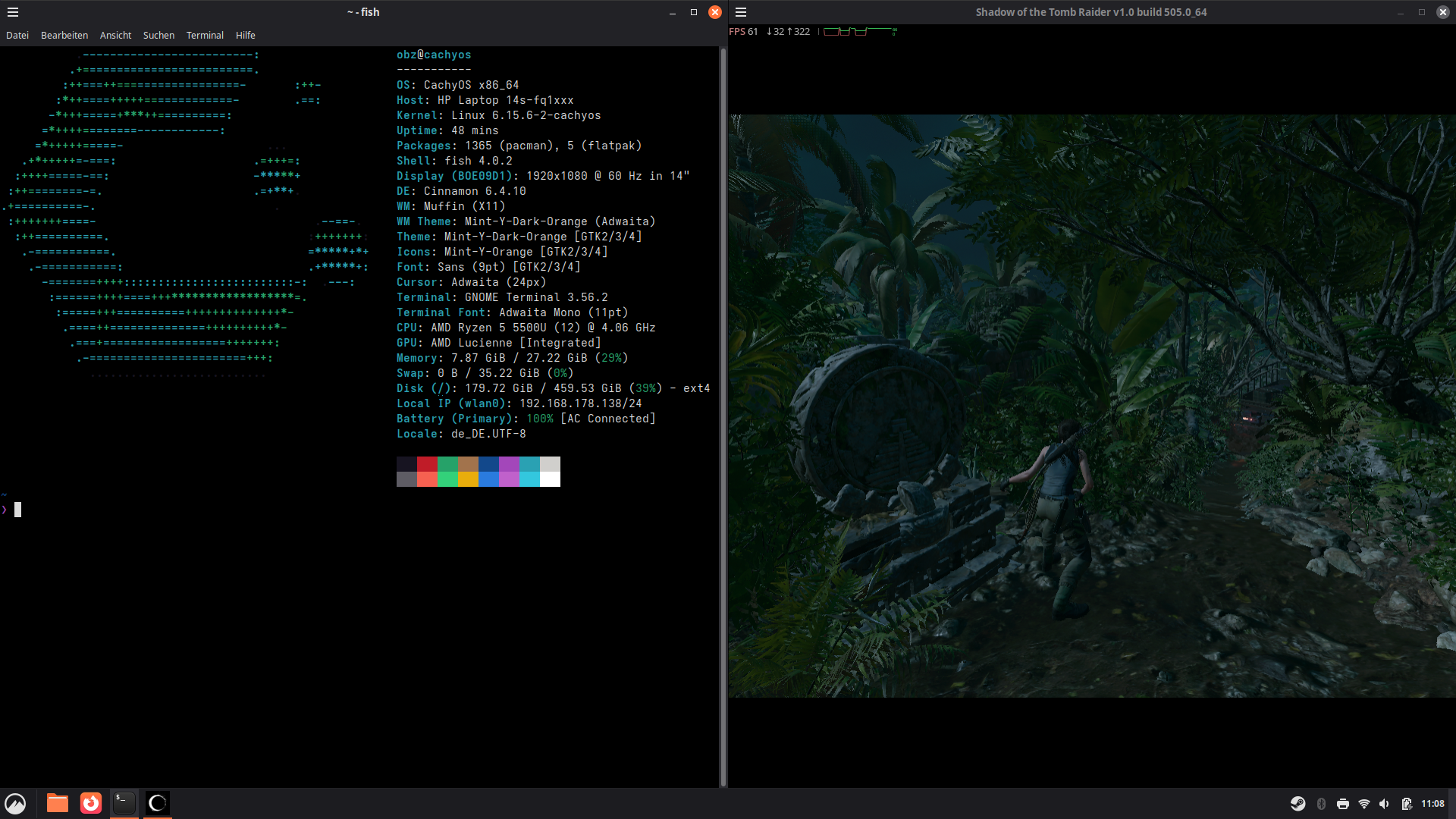Click the Steam tray icon

tap(1298, 804)
